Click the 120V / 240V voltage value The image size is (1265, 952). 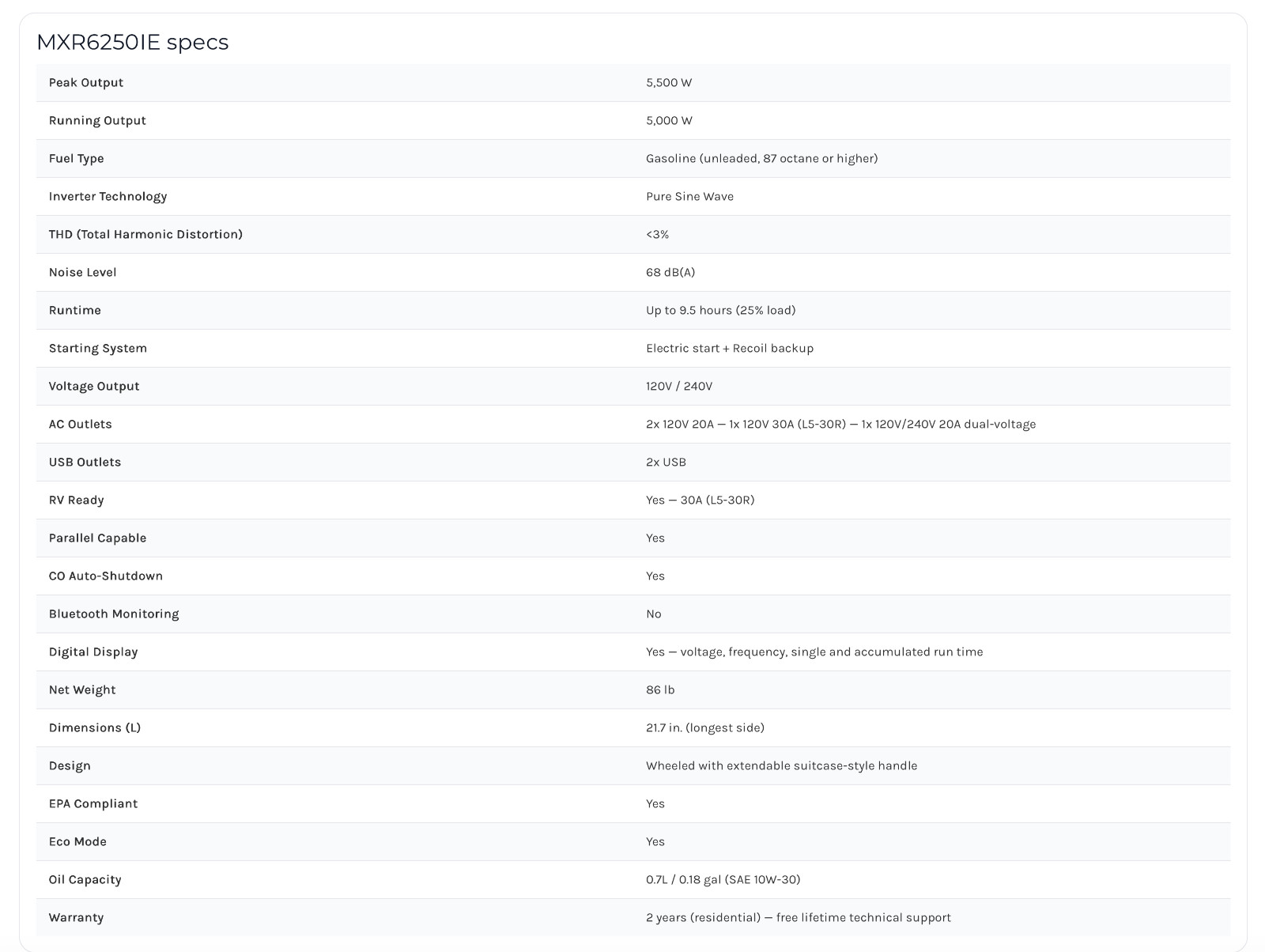coord(679,386)
